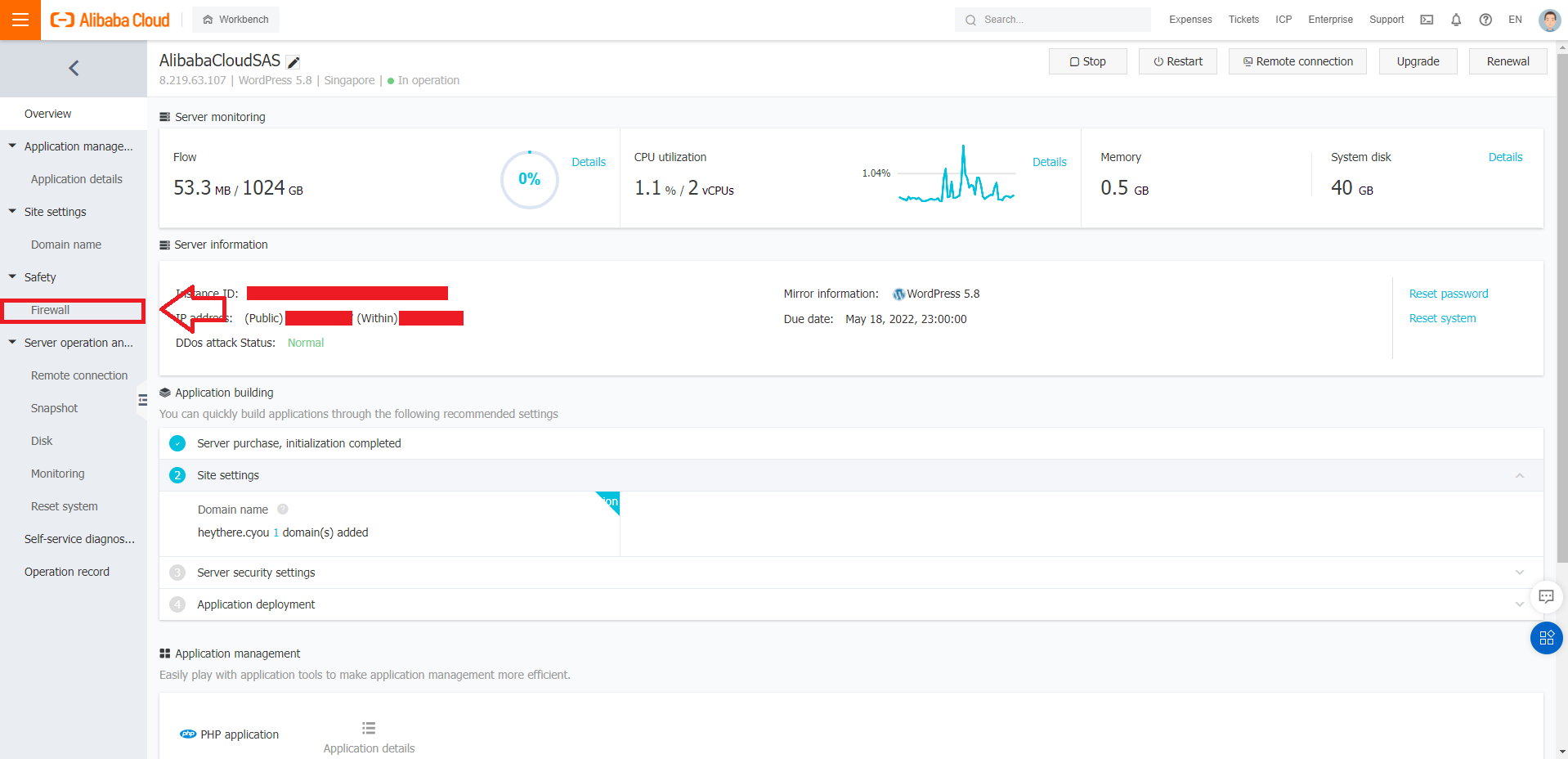Screen dimensions: 1568x759
Task: Click the Server monitoring section icon
Action: pyautogui.click(x=165, y=117)
